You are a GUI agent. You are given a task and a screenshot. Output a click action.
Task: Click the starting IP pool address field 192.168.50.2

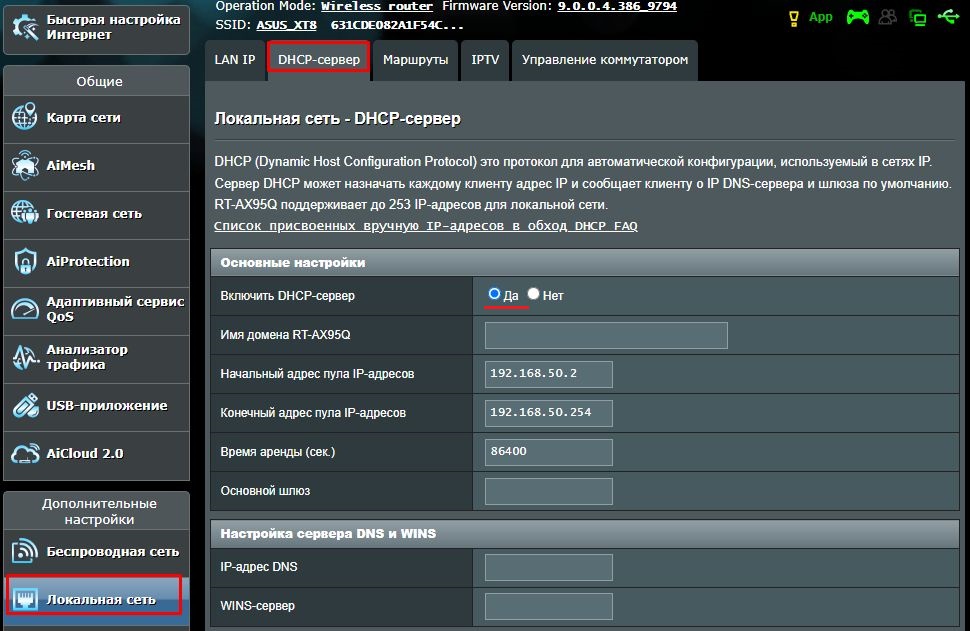coord(549,374)
